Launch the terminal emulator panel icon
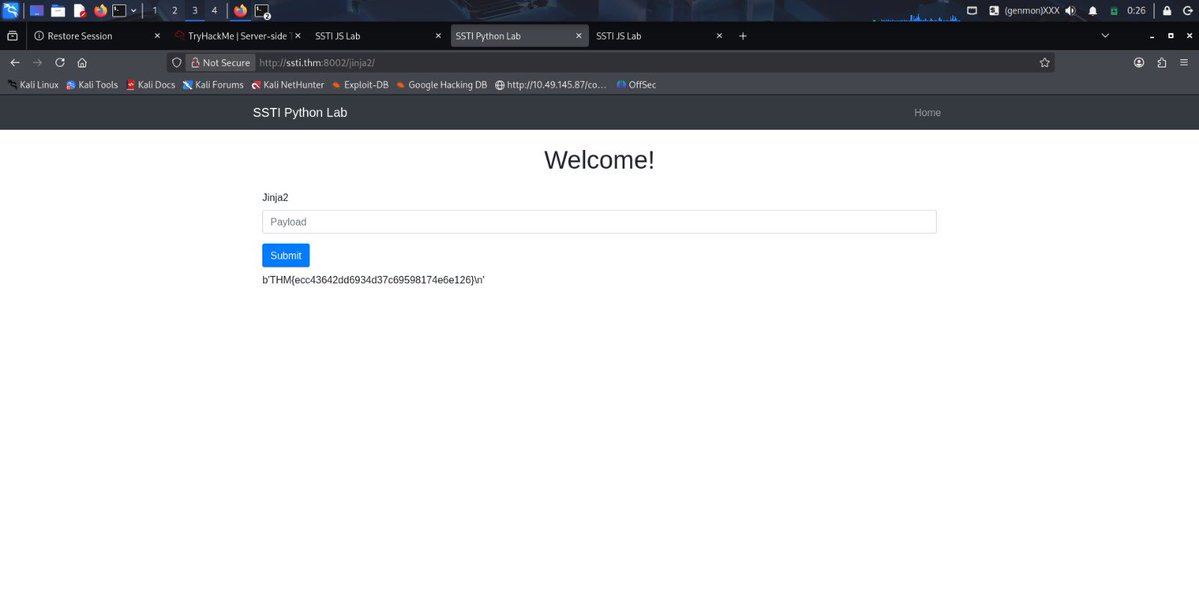The image size is (1199, 590). coord(119,11)
